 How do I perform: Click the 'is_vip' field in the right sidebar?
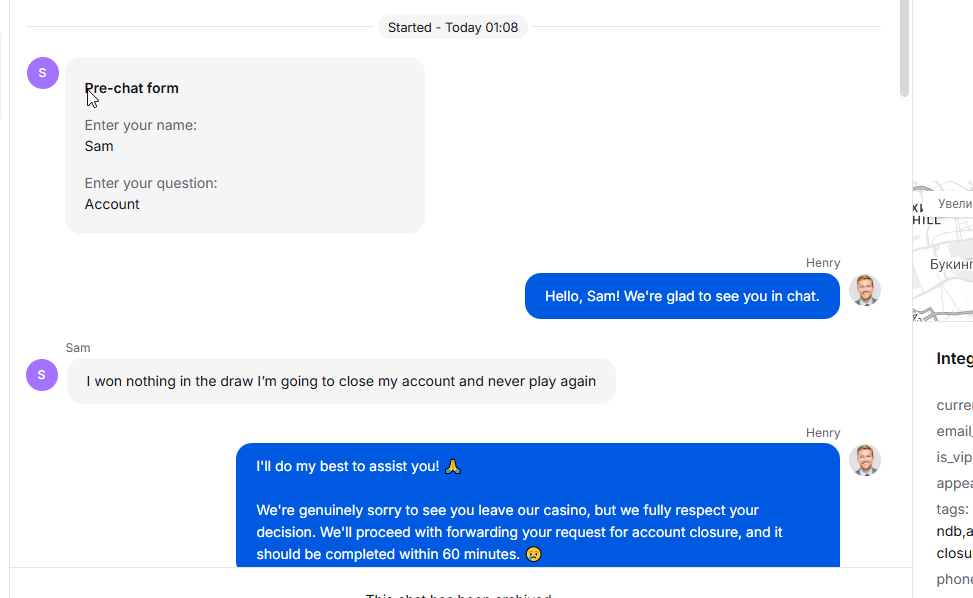click(x=953, y=457)
